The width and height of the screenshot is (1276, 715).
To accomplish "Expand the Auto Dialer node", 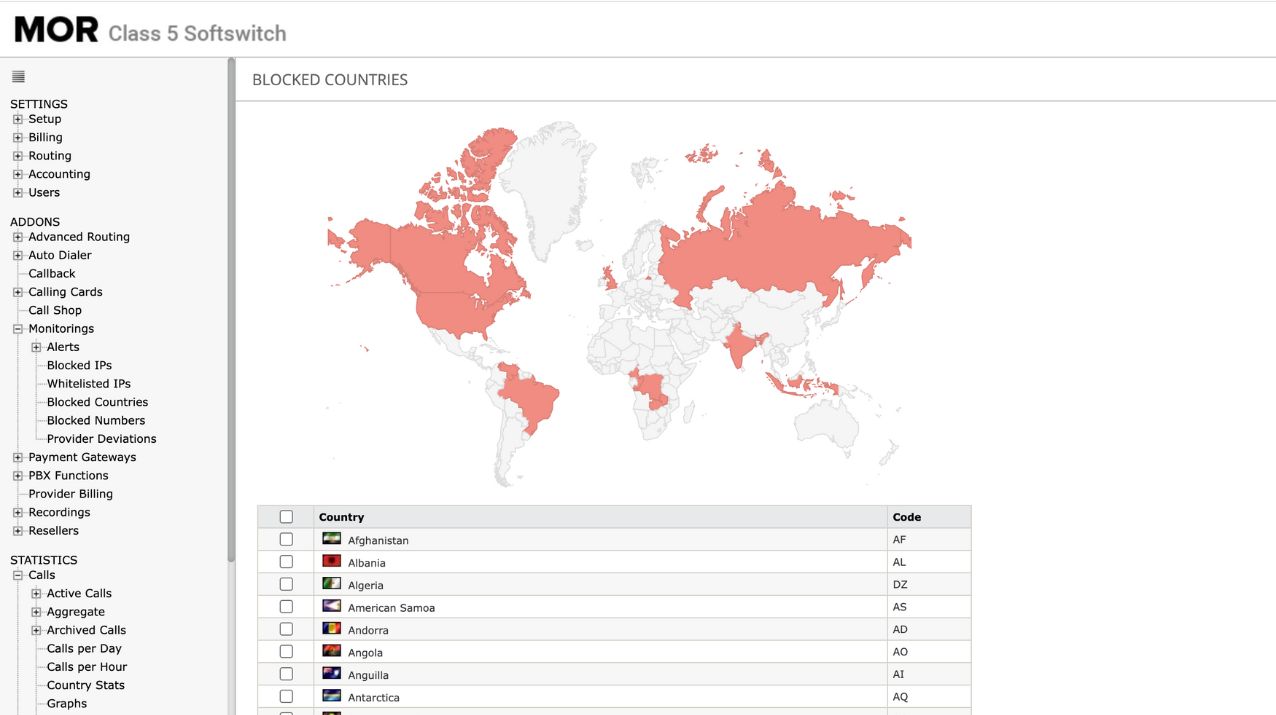I will (x=18, y=256).
